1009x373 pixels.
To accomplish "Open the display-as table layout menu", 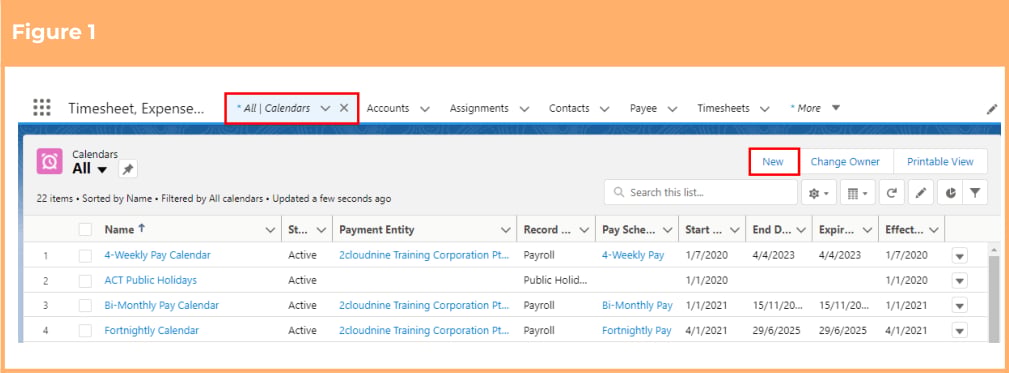I will click(857, 193).
